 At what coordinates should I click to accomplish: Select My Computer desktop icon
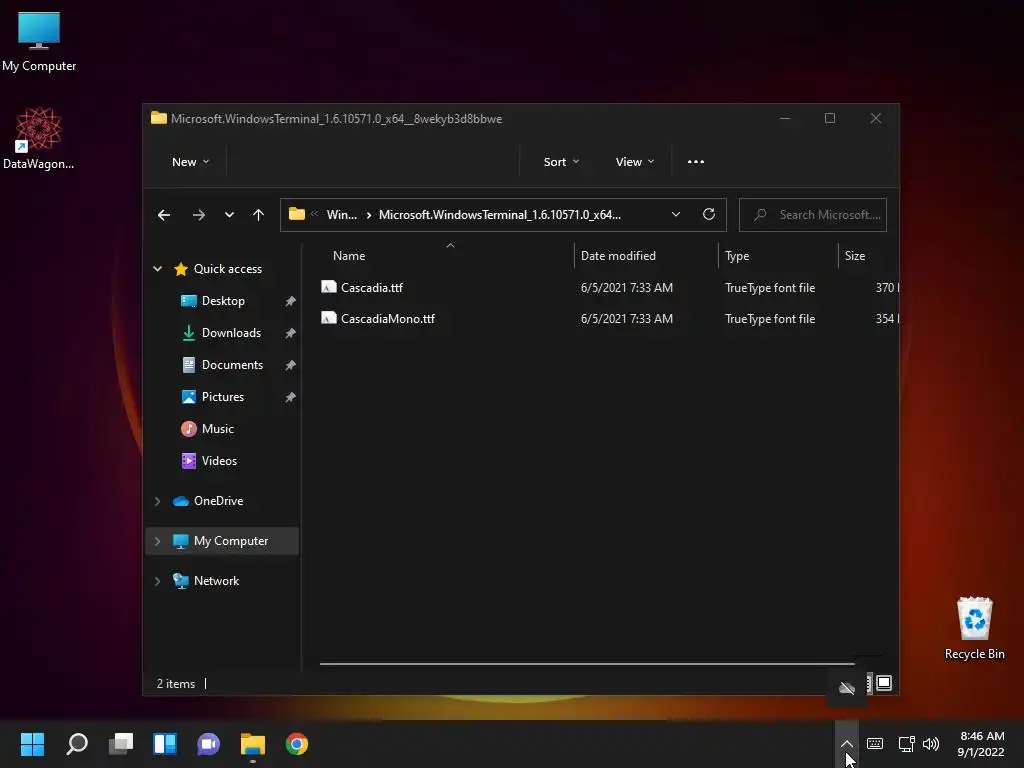pos(39,42)
